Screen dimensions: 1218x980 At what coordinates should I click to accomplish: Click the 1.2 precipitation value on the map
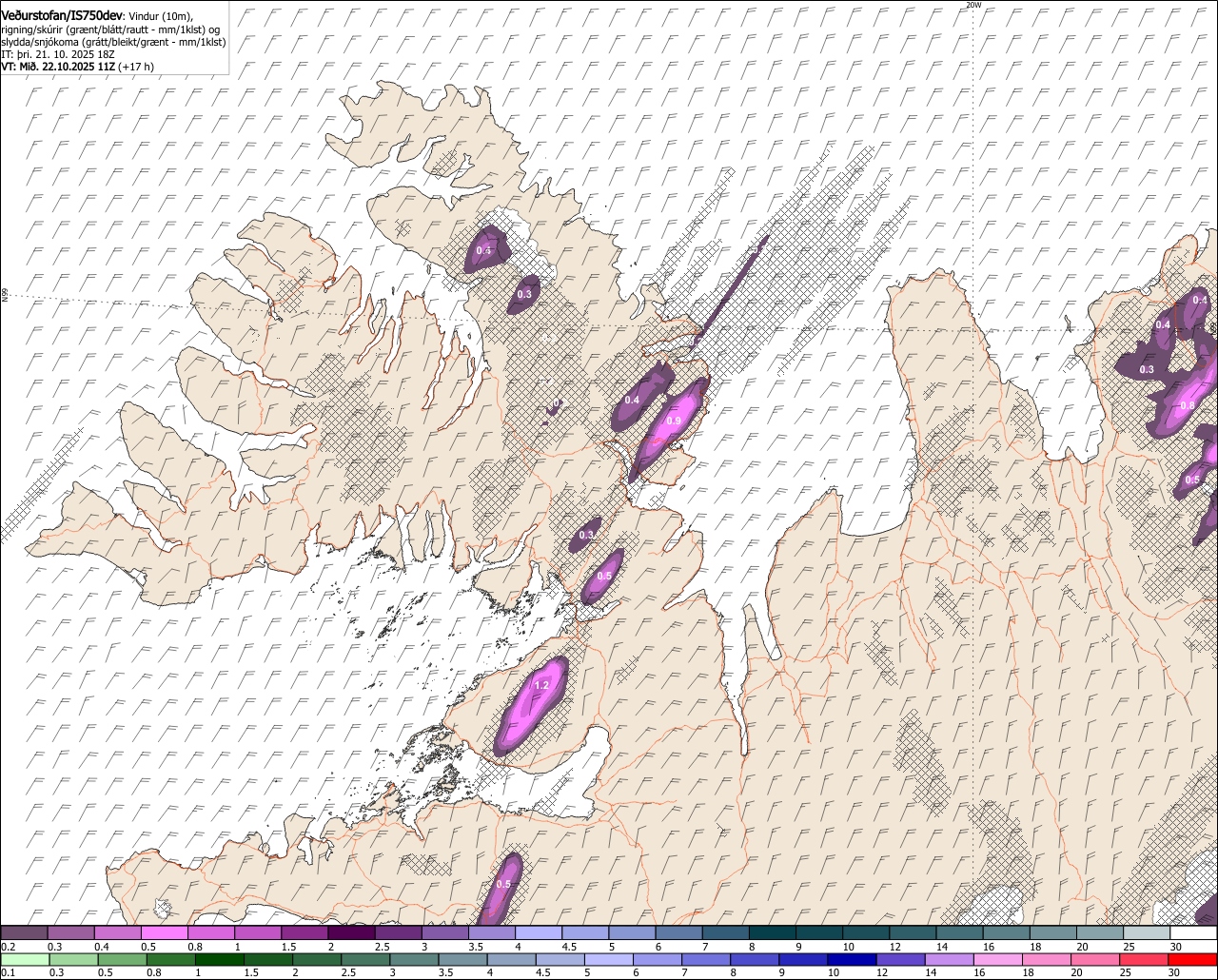(x=542, y=685)
